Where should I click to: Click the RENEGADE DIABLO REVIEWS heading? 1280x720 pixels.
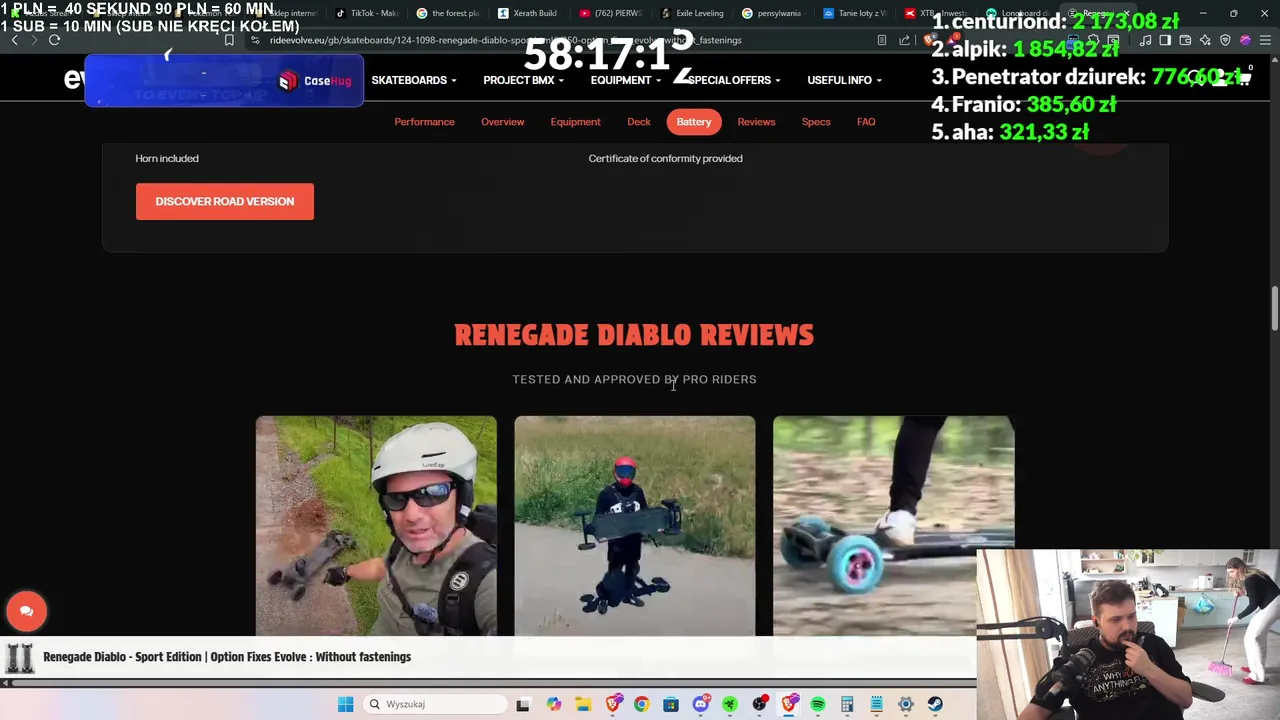click(634, 335)
